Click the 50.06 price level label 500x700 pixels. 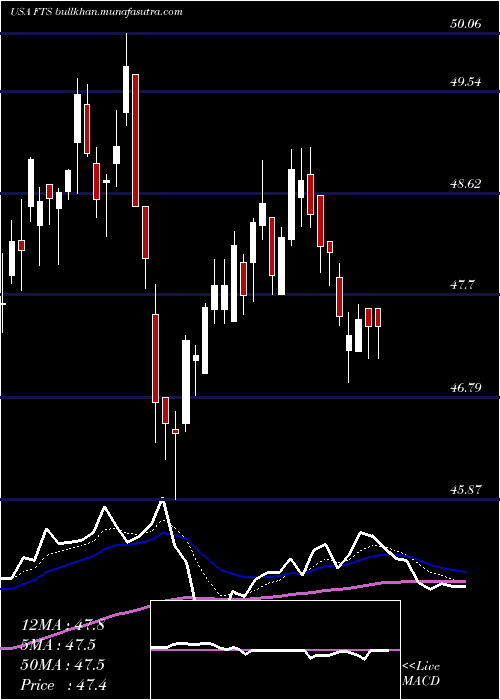click(466, 24)
